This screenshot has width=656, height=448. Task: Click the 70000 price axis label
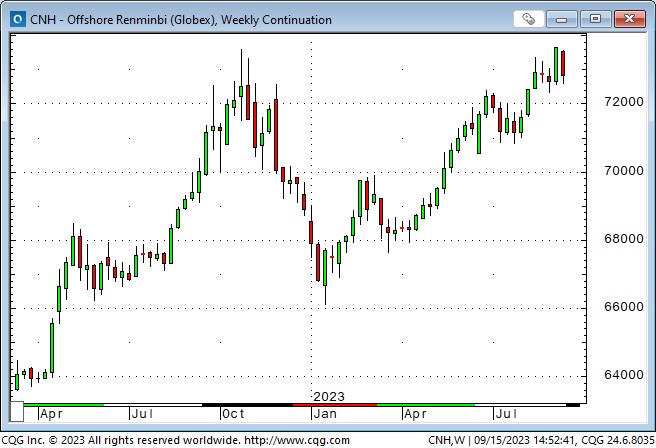coord(624,171)
